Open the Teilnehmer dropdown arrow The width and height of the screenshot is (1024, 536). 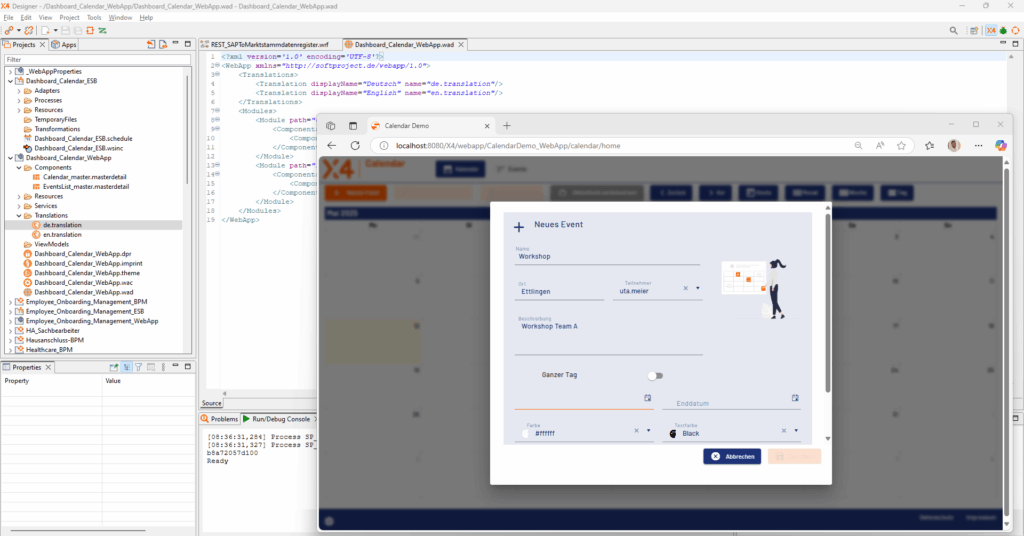point(698,288)
